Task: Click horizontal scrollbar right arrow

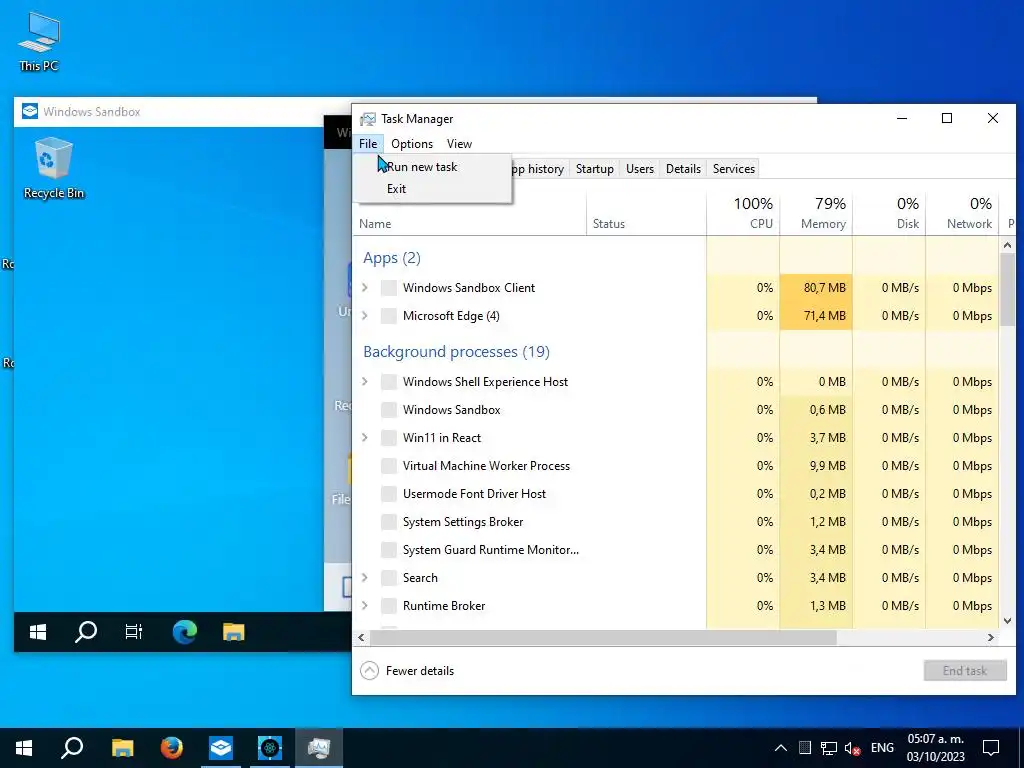Action: coord(991,637)
